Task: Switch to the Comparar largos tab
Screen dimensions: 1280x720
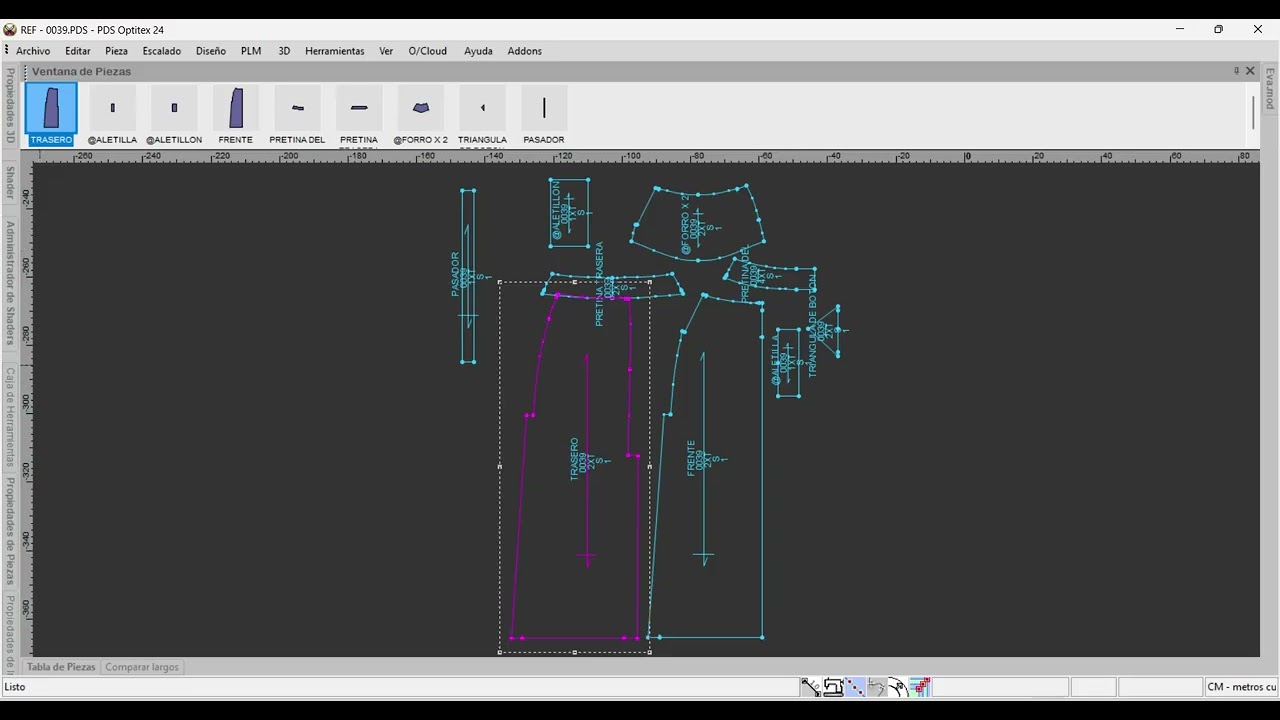Action: tap(142, 667)
